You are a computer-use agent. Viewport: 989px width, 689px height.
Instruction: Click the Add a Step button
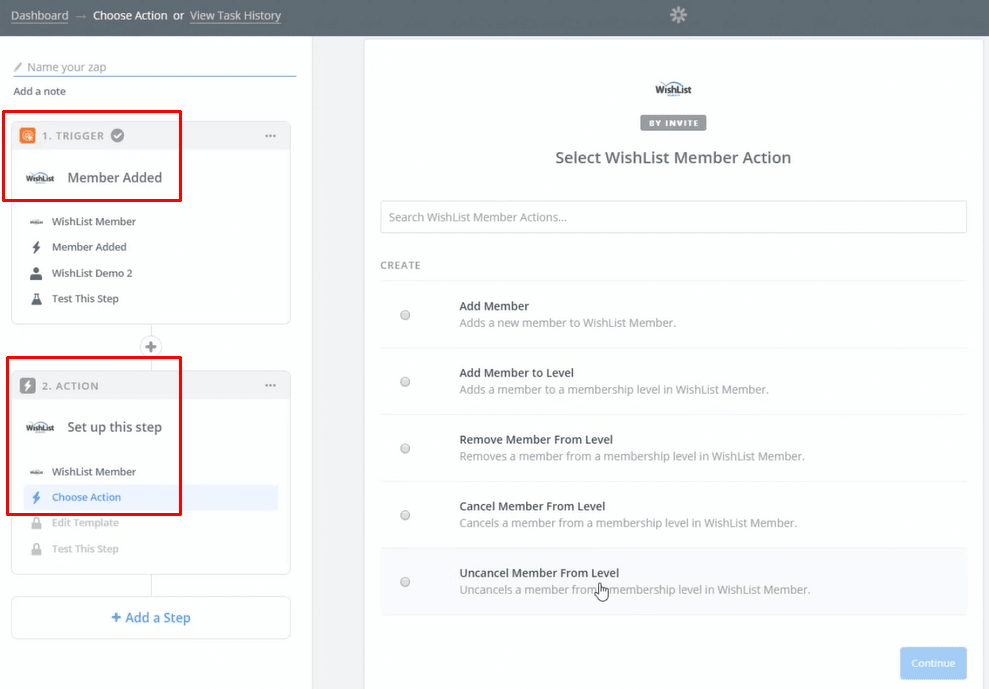point(151,618)
